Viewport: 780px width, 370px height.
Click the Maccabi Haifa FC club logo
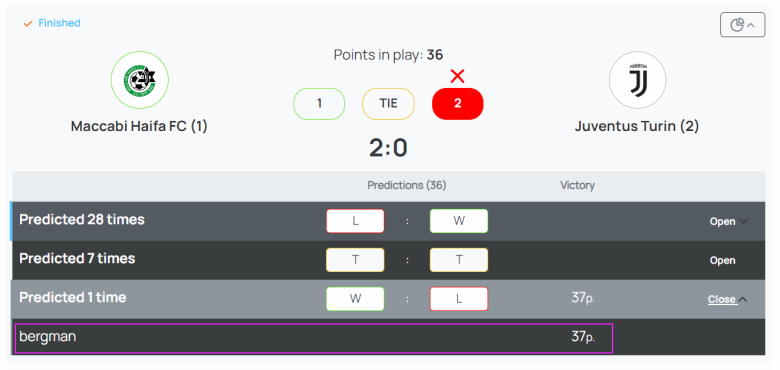pyautogui.click(x=140, y=80)
